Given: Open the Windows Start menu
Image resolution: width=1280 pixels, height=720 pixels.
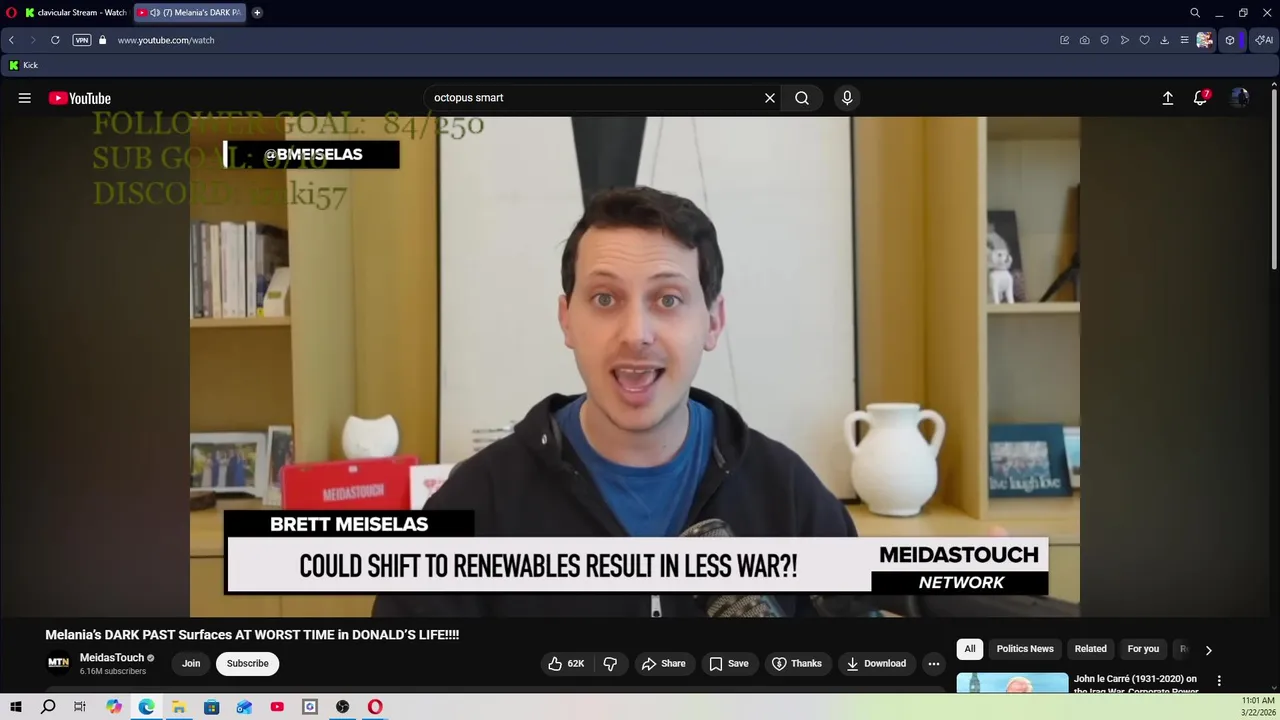Looking at the screenshot, I should [16, 707].
